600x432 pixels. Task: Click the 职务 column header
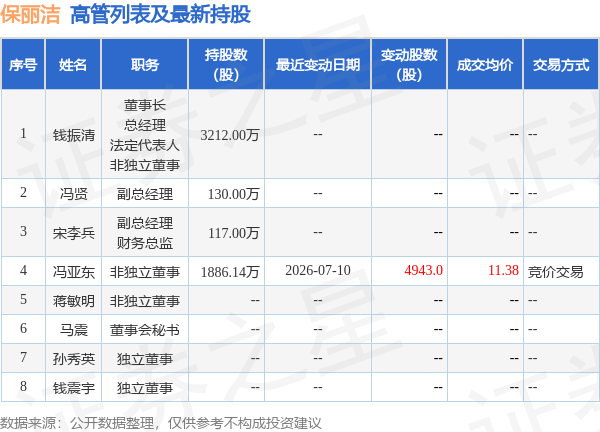pos(145,64)
